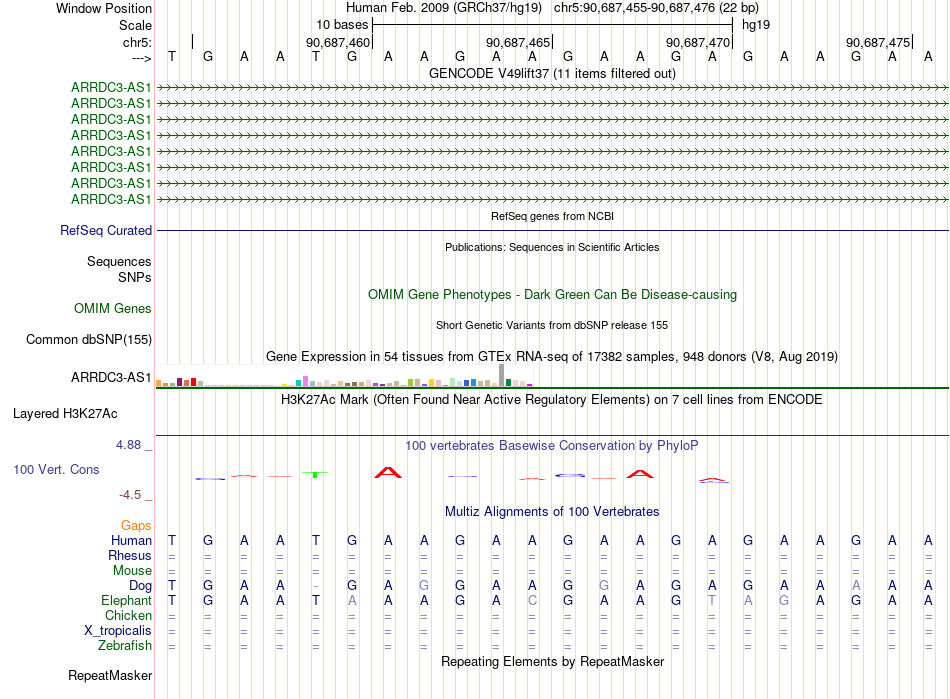950x699 pixels.
Task: Click the Window Position label
Action: 104,8
